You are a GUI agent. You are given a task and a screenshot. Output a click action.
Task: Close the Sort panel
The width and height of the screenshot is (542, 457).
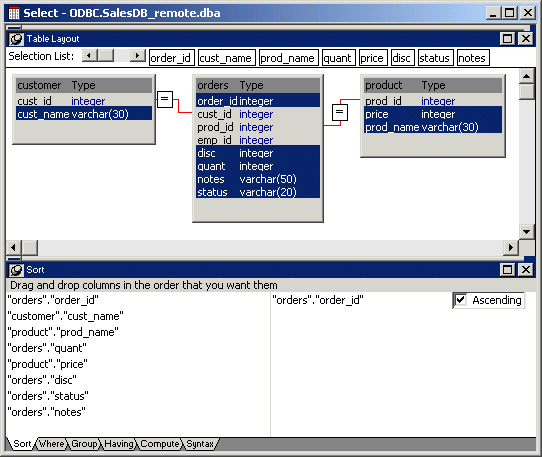point(526,270)
